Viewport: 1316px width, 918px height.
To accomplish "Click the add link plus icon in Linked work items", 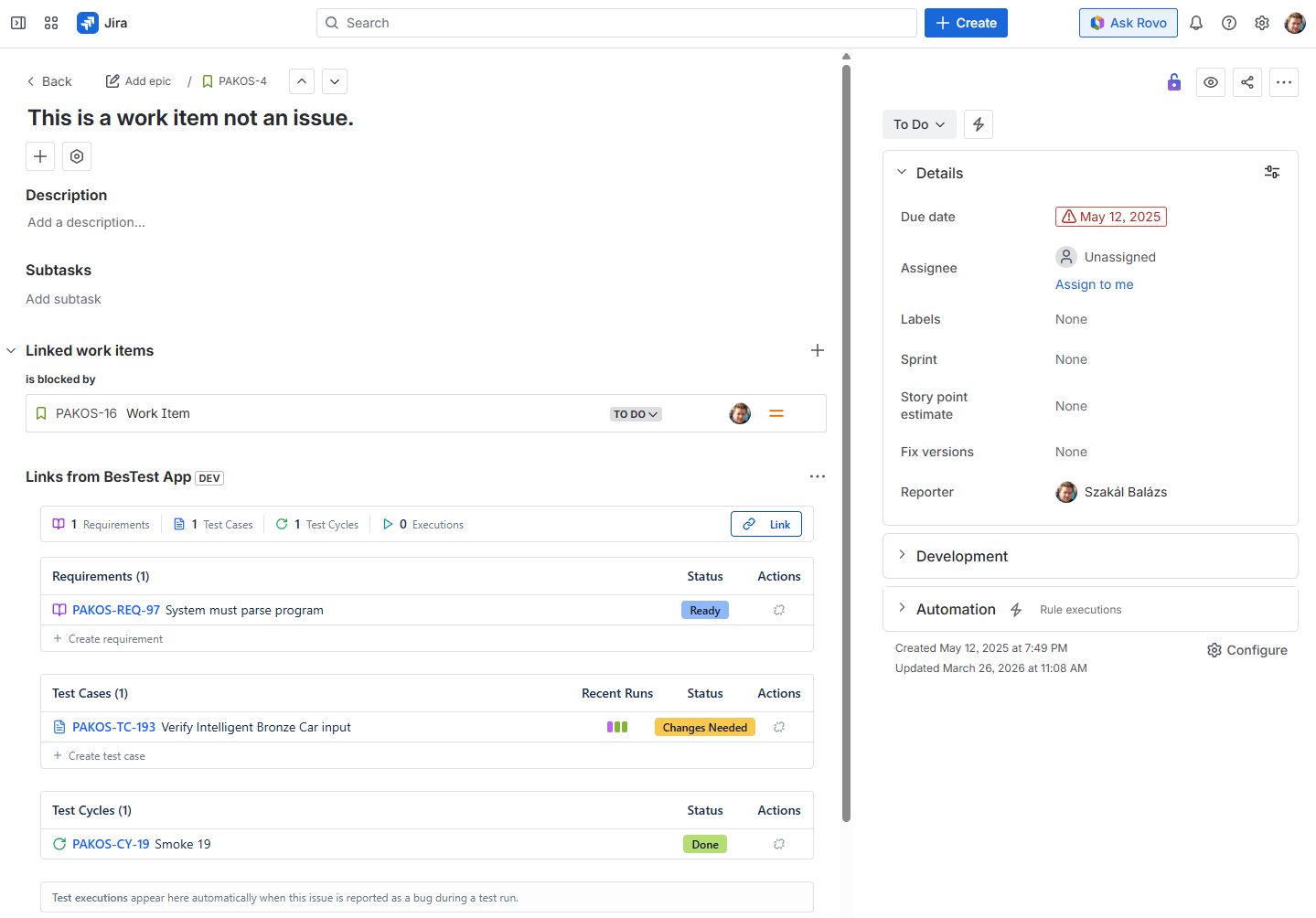I will [x=818, y=350].
